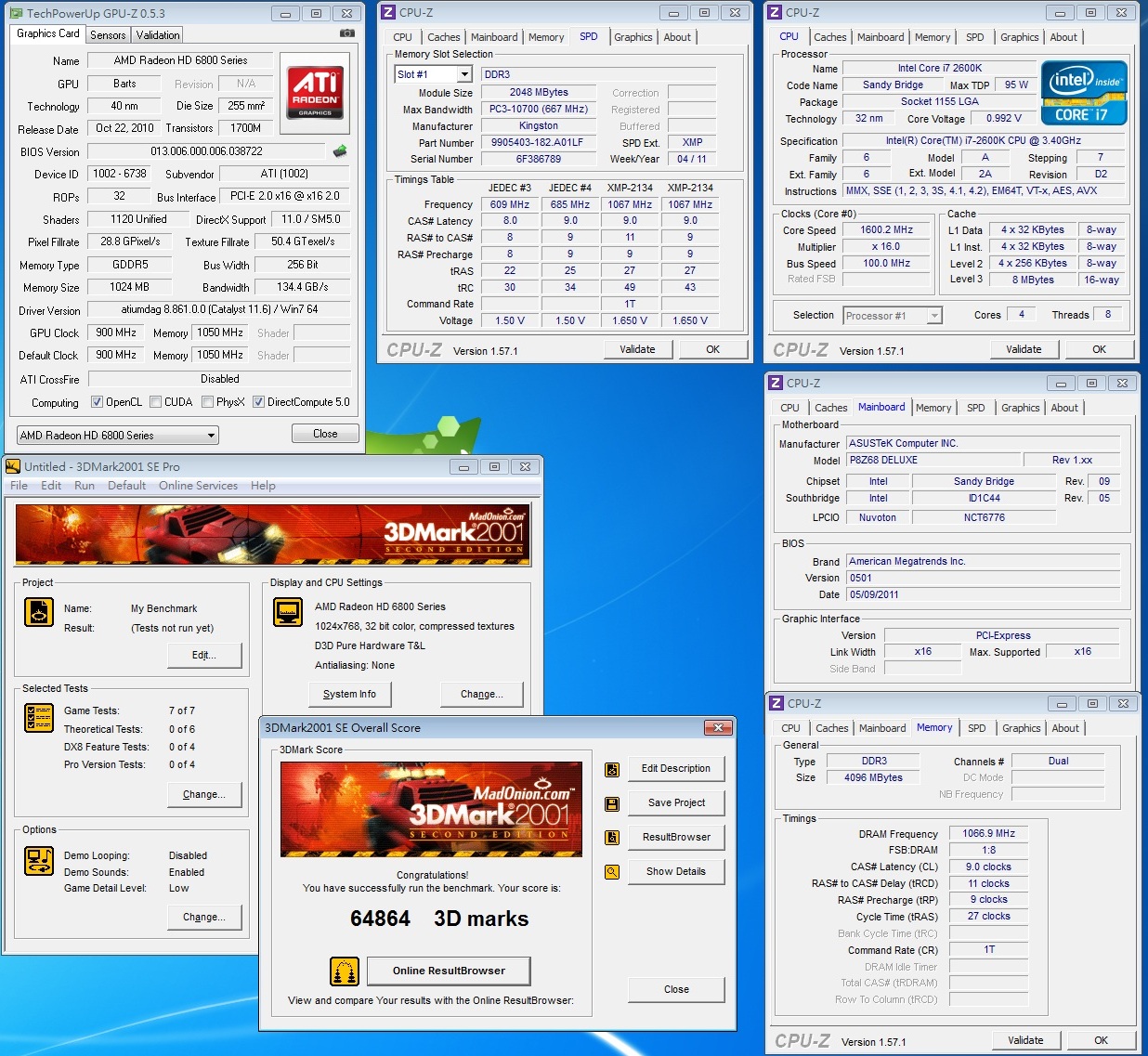Image resolution: width=1148 pixels, height=1056 pixels.
Task: Click the GPU-Z screenshot camera icon
Action: click(x=346, y=33)
